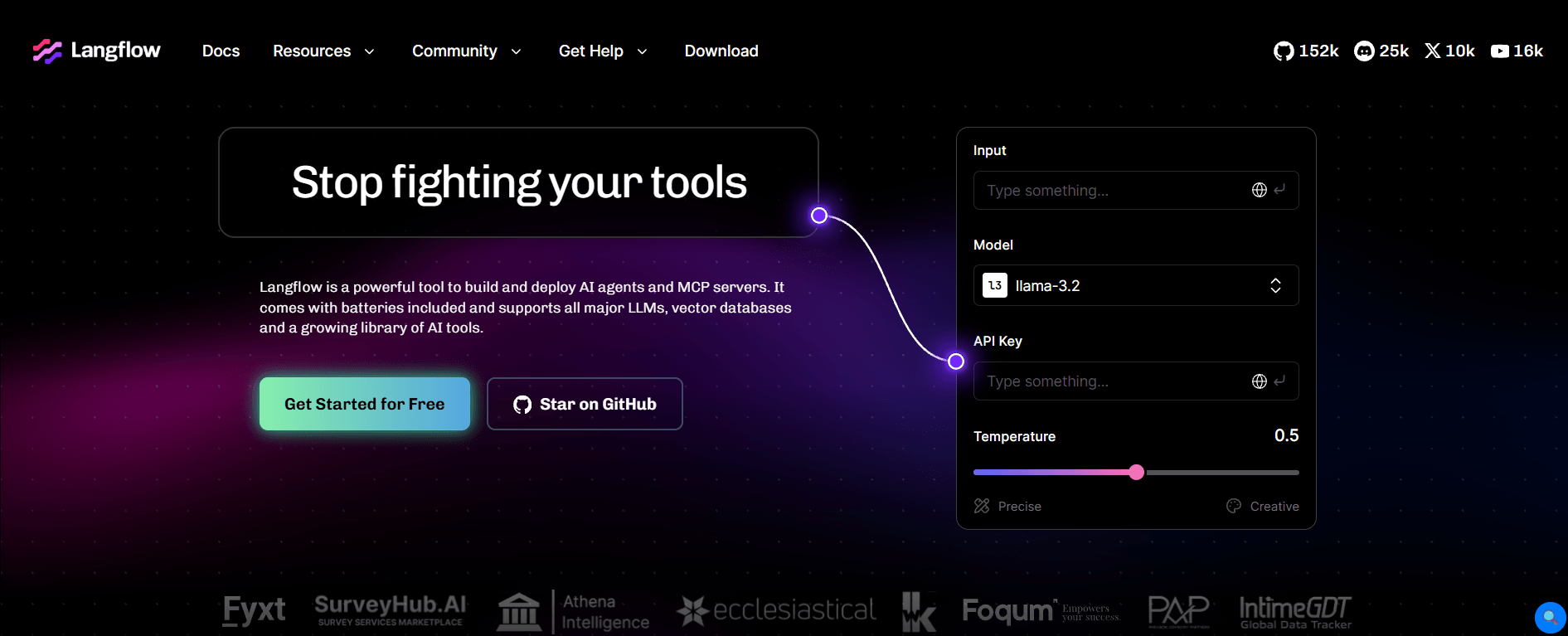Focus the Input text field

coord(1136,190)
